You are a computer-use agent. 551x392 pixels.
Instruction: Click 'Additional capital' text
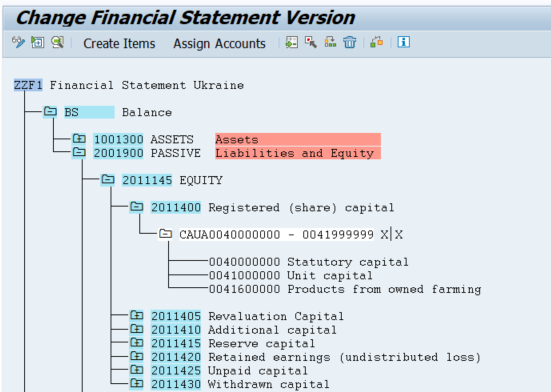click(x=272, y=330)
